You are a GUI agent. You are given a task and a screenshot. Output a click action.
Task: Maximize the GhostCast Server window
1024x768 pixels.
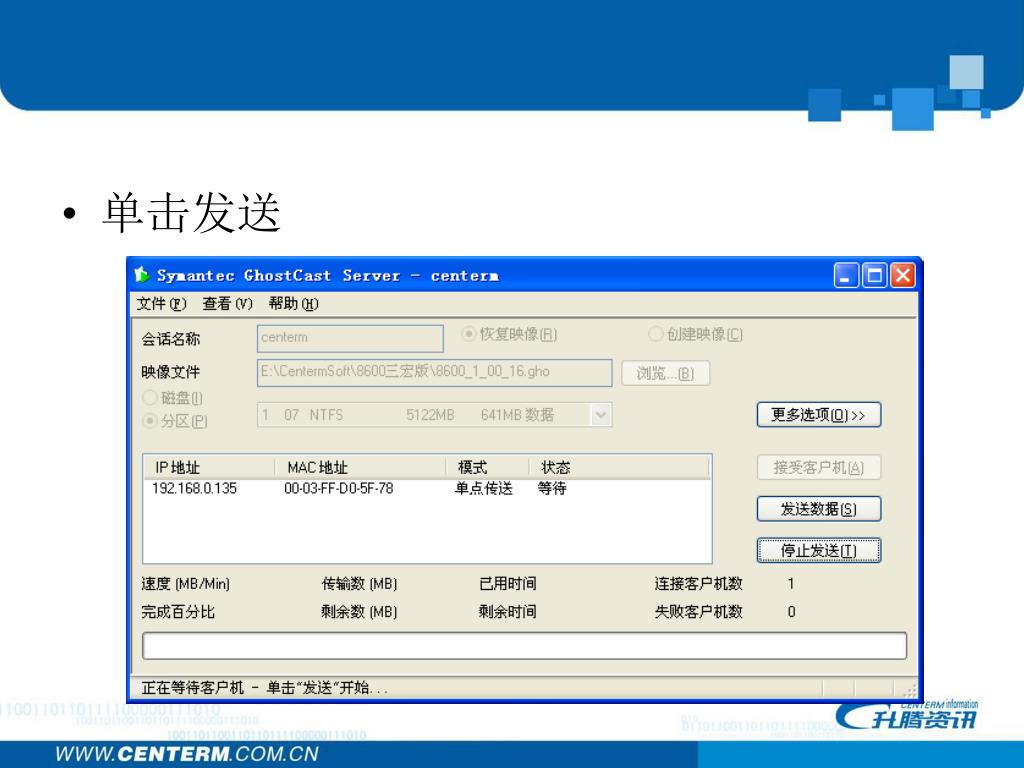(874, 276)
